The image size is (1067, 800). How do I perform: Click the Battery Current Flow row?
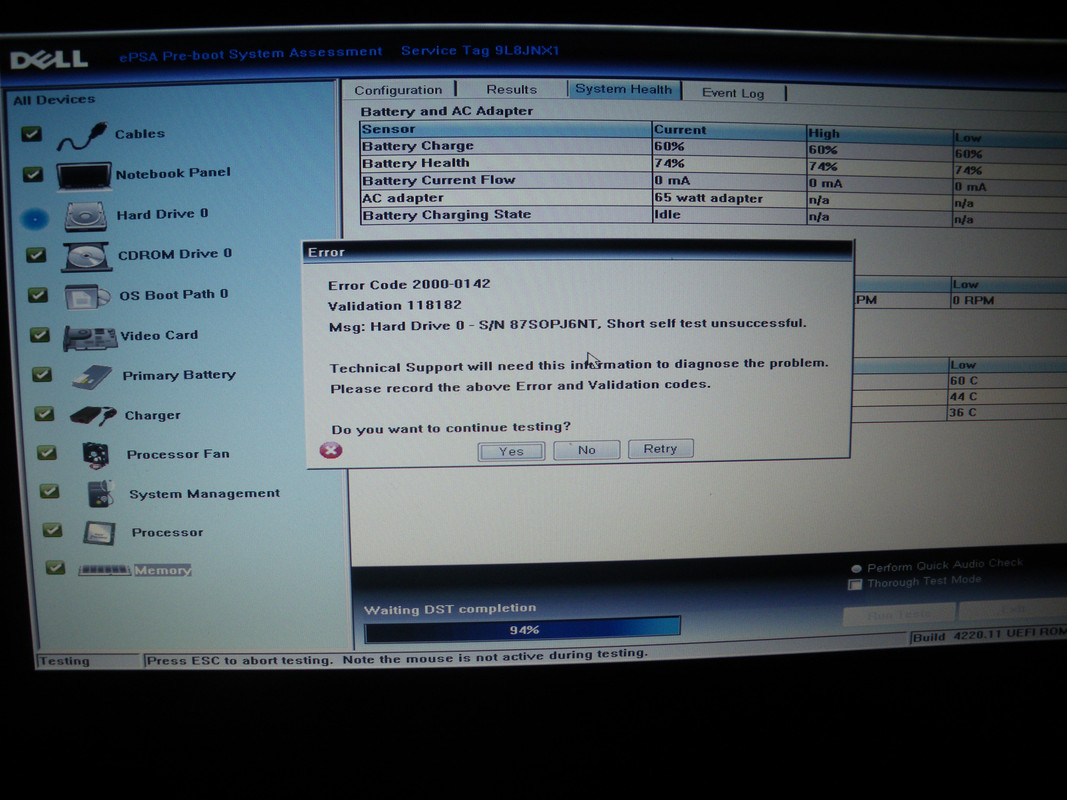(x=715, y=182)
